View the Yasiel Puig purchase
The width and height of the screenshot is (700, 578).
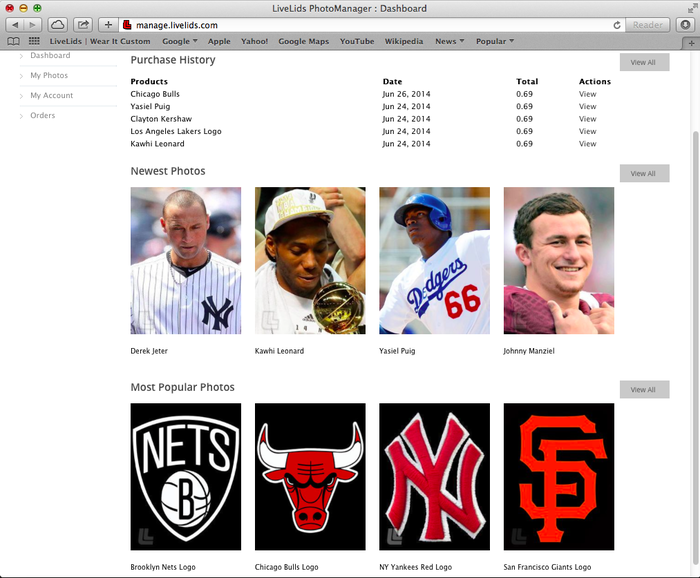tap(588, 107)
